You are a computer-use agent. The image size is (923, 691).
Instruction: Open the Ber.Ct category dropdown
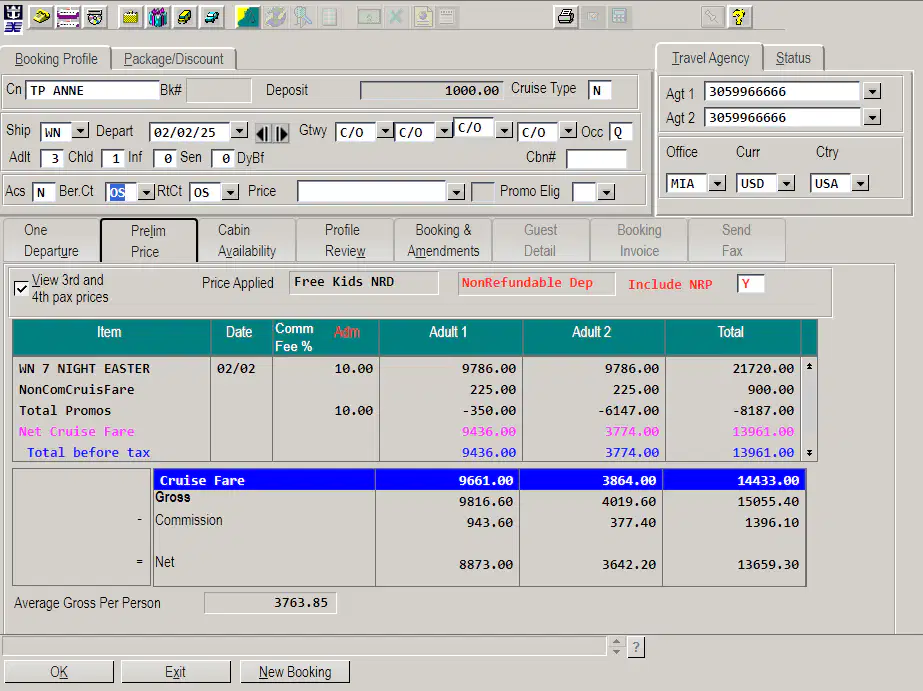tap(145, 192)
